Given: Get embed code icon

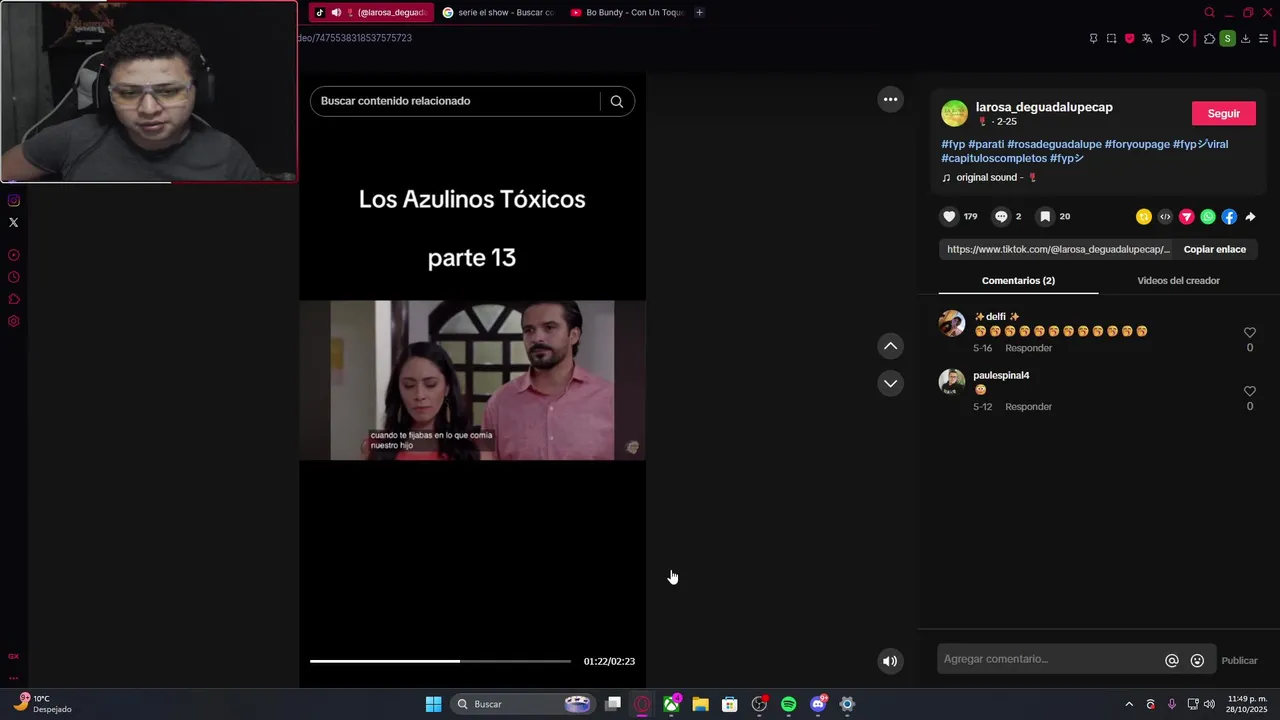Looking at the screenshot, I should pos(1165,217).
